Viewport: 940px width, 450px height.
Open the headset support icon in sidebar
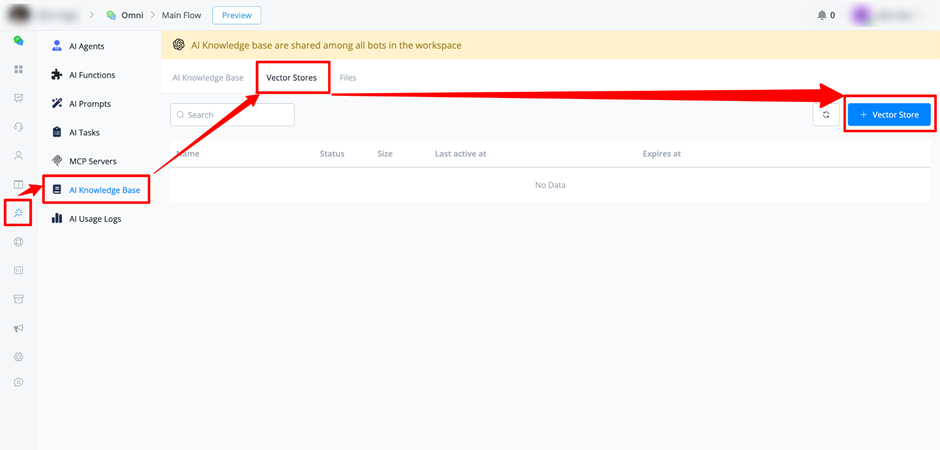(x=19, y=127)
